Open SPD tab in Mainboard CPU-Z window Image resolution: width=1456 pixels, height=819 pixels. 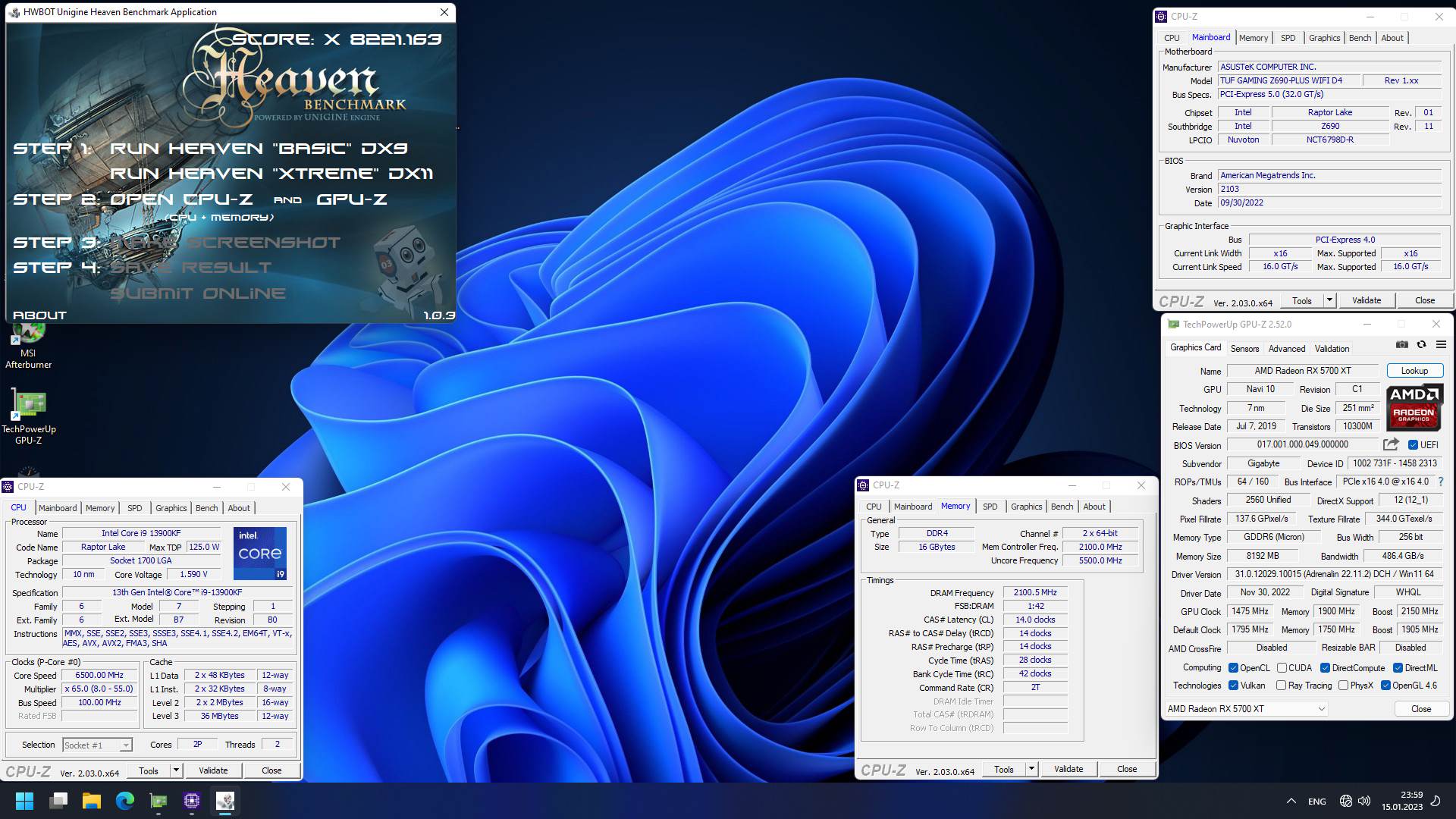tap(1288, 38)
